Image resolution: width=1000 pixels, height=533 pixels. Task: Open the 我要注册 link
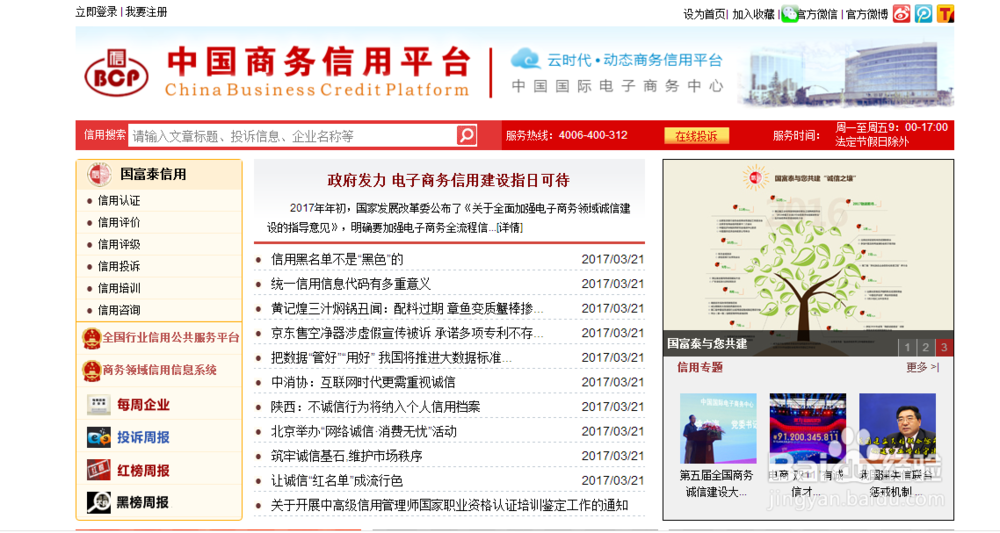click(x=146, y=12)
